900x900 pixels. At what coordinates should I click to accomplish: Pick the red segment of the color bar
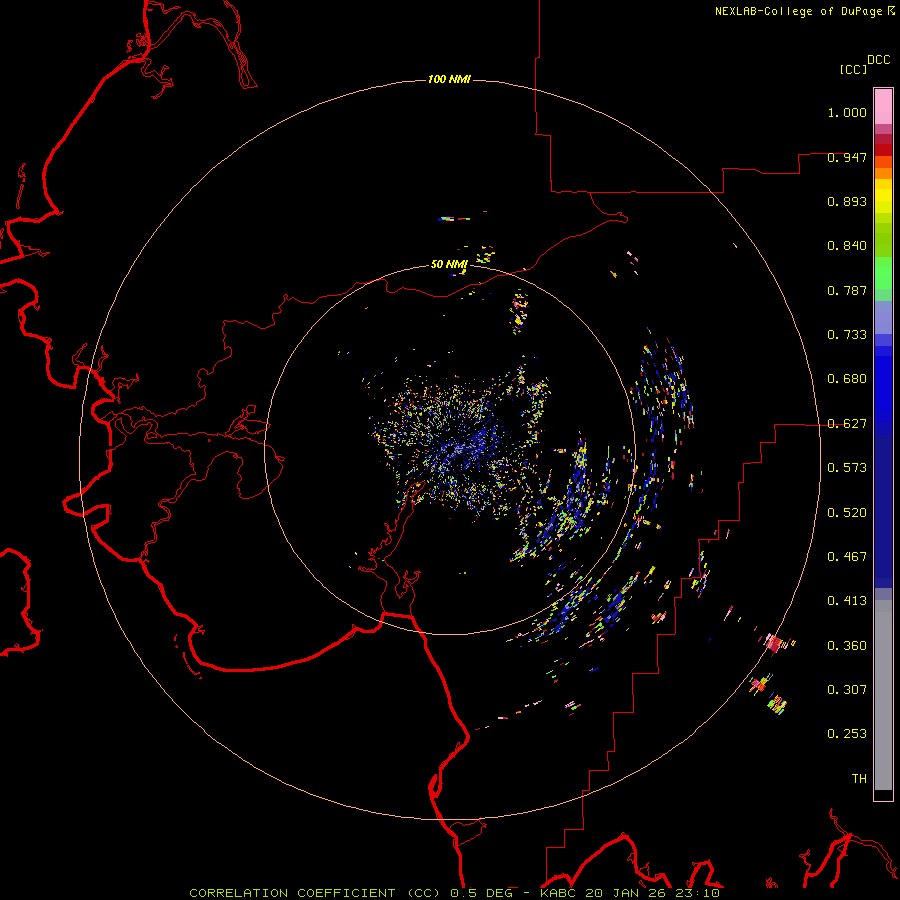tap(883, 150)
